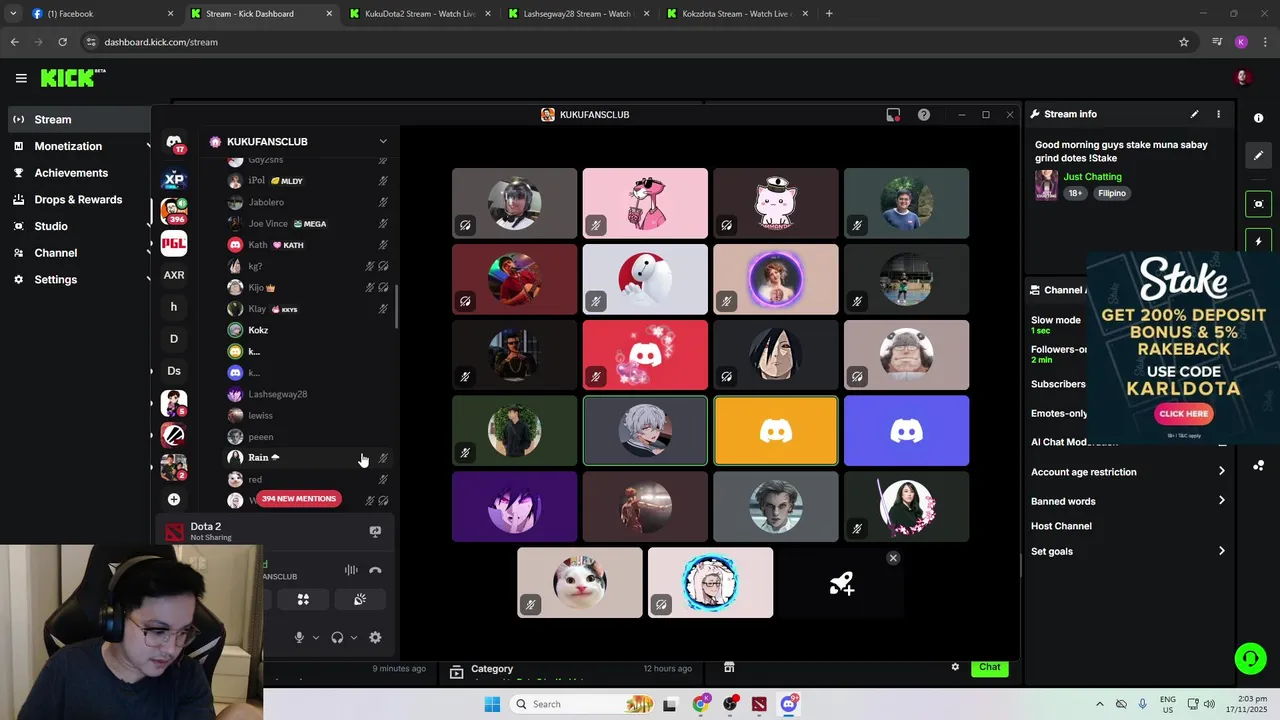
Task: Open Discord user settings gear
Action: [375, 637]
